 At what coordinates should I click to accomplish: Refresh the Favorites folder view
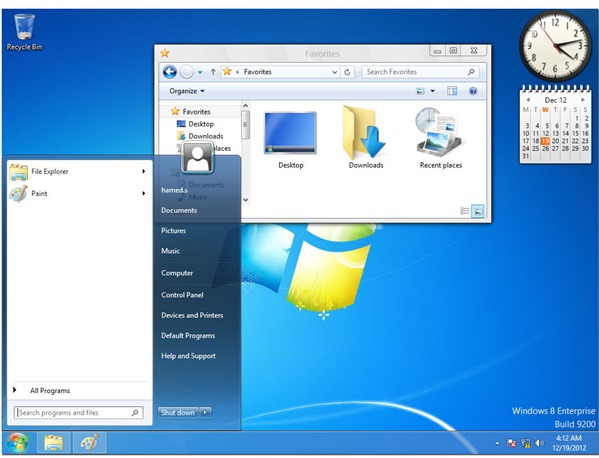click(x=347, y=72)
